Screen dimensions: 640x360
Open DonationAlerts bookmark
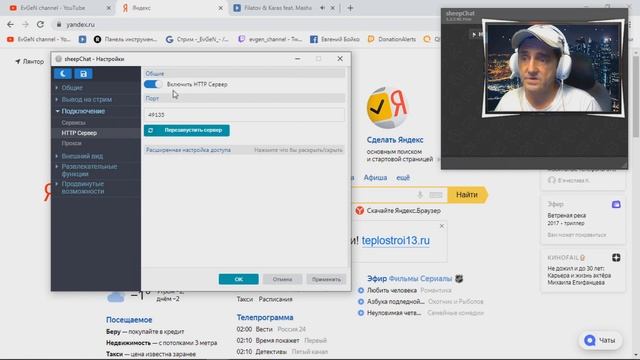coord(392,39)
